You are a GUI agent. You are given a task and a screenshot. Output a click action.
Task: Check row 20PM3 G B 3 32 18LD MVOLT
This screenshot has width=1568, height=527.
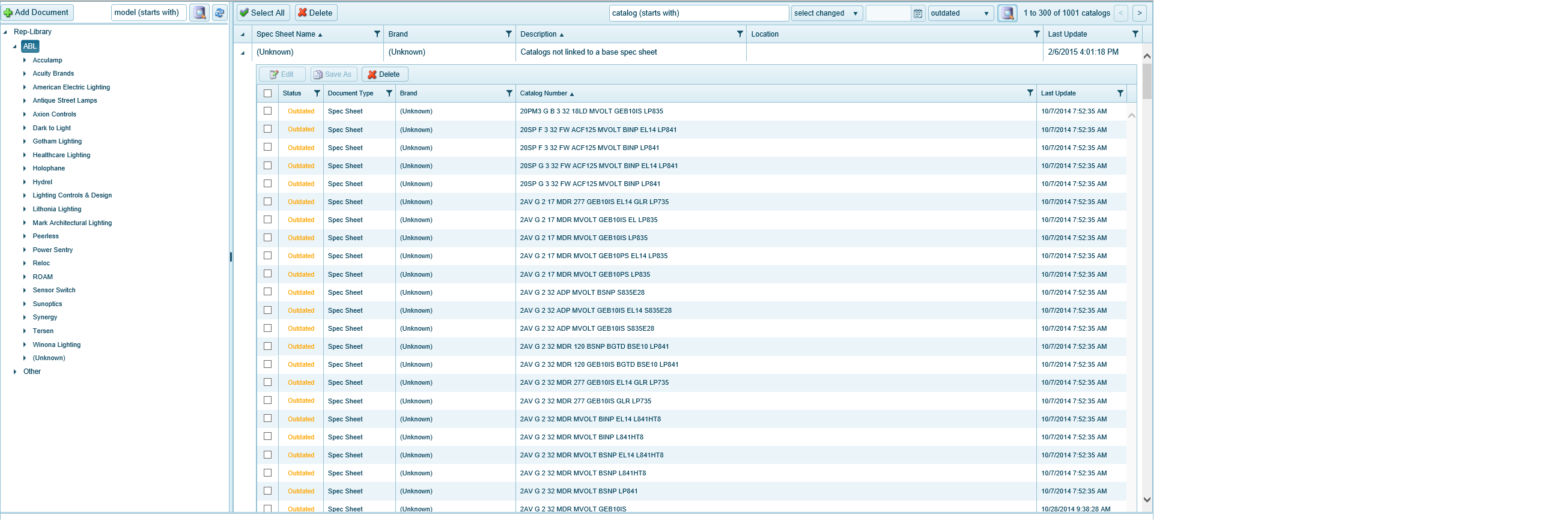[267, 111]
